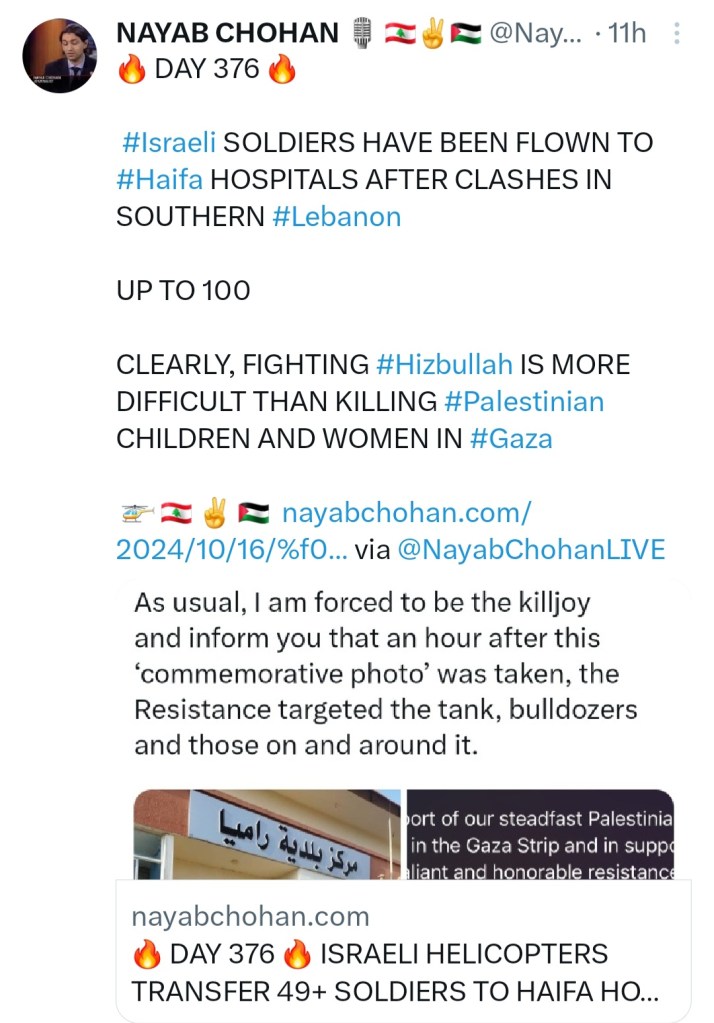Viewport: 714px width, 1023px height.
Task: Tap the #Gaza hashtag
Action: pyautogui.click(x=509, y=438)
